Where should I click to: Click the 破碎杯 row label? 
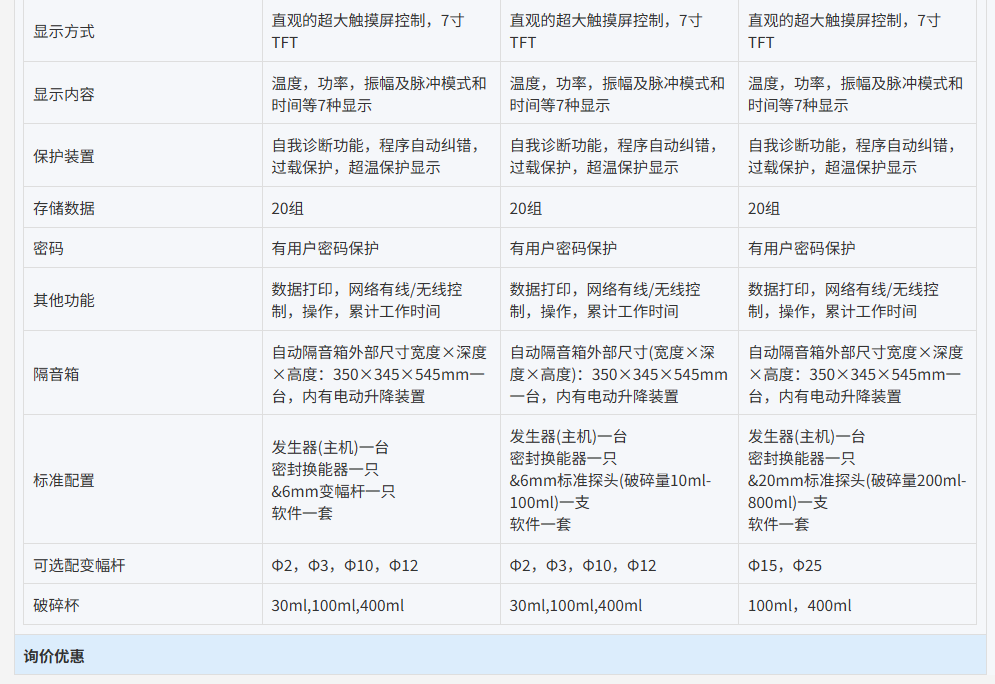56,605
